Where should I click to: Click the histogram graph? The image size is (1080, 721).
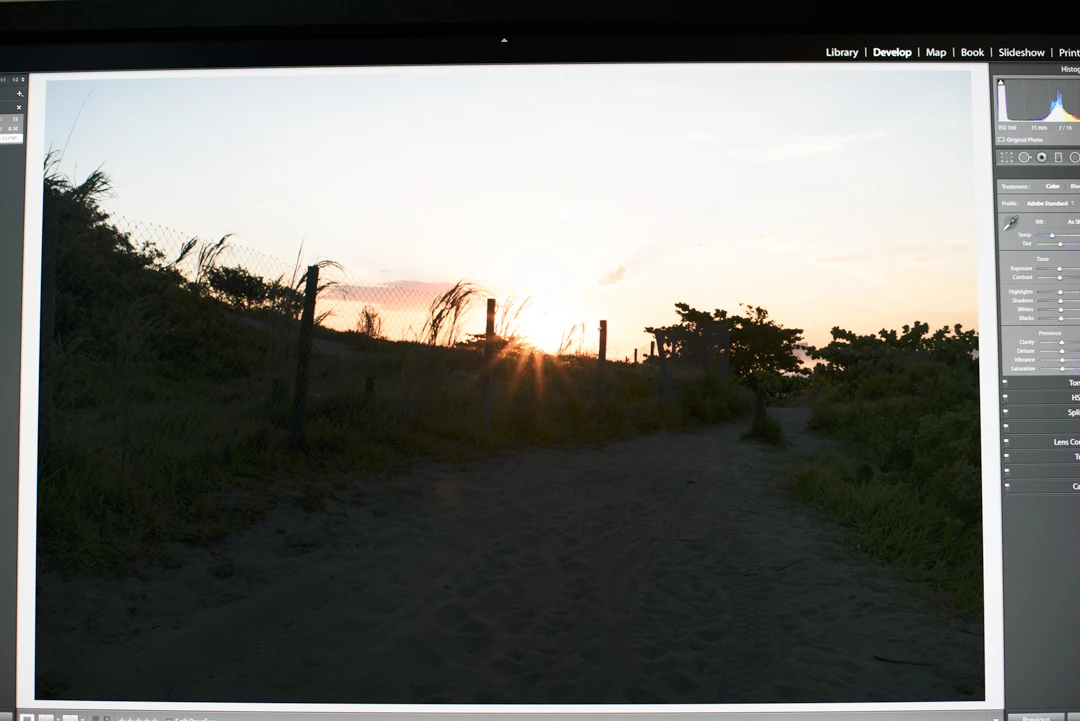(1039, 101)
